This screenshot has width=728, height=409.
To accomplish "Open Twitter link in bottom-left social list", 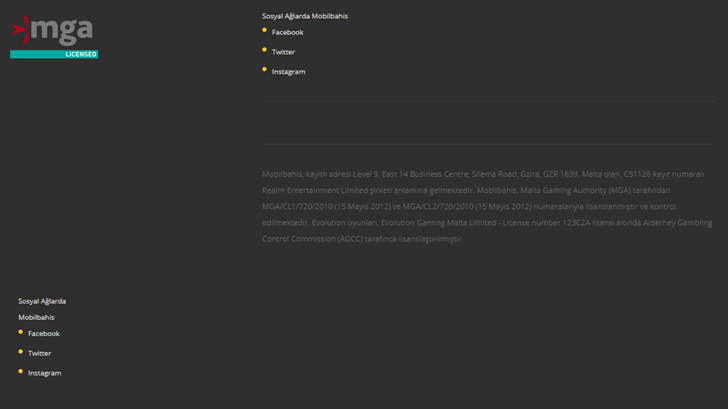I will pos(39,353).
